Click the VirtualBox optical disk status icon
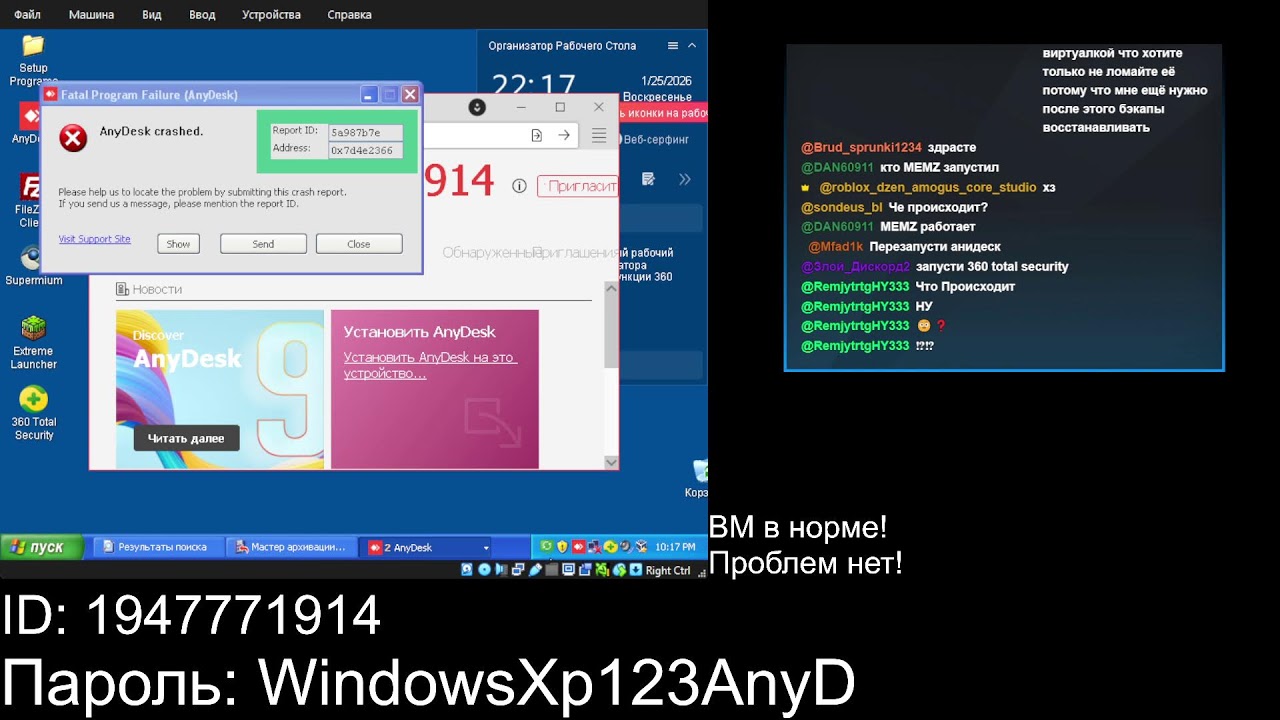 coord(484,570)
